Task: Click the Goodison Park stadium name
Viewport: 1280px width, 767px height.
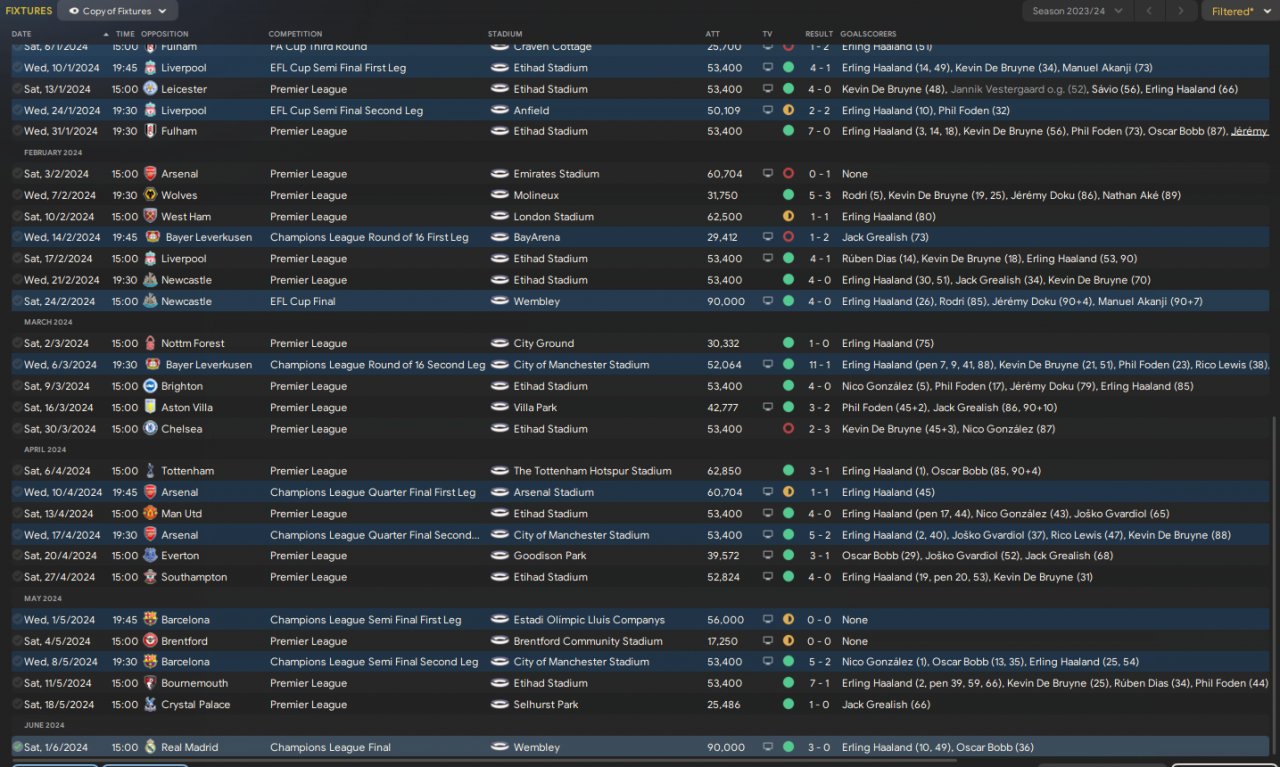Action: (549, 556)
